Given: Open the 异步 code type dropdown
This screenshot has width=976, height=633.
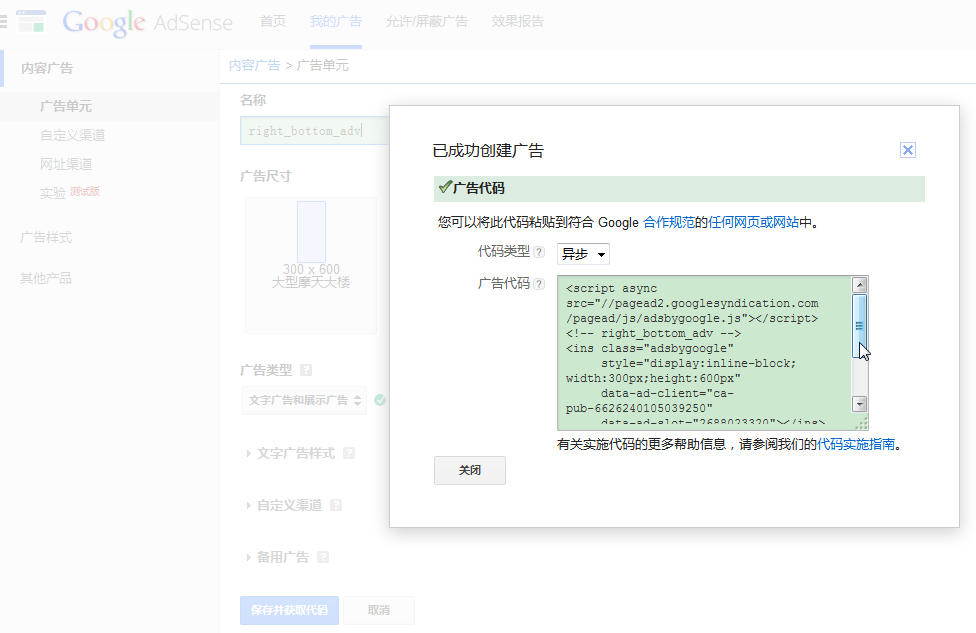Looking at the screenshot, I should 583,254.
